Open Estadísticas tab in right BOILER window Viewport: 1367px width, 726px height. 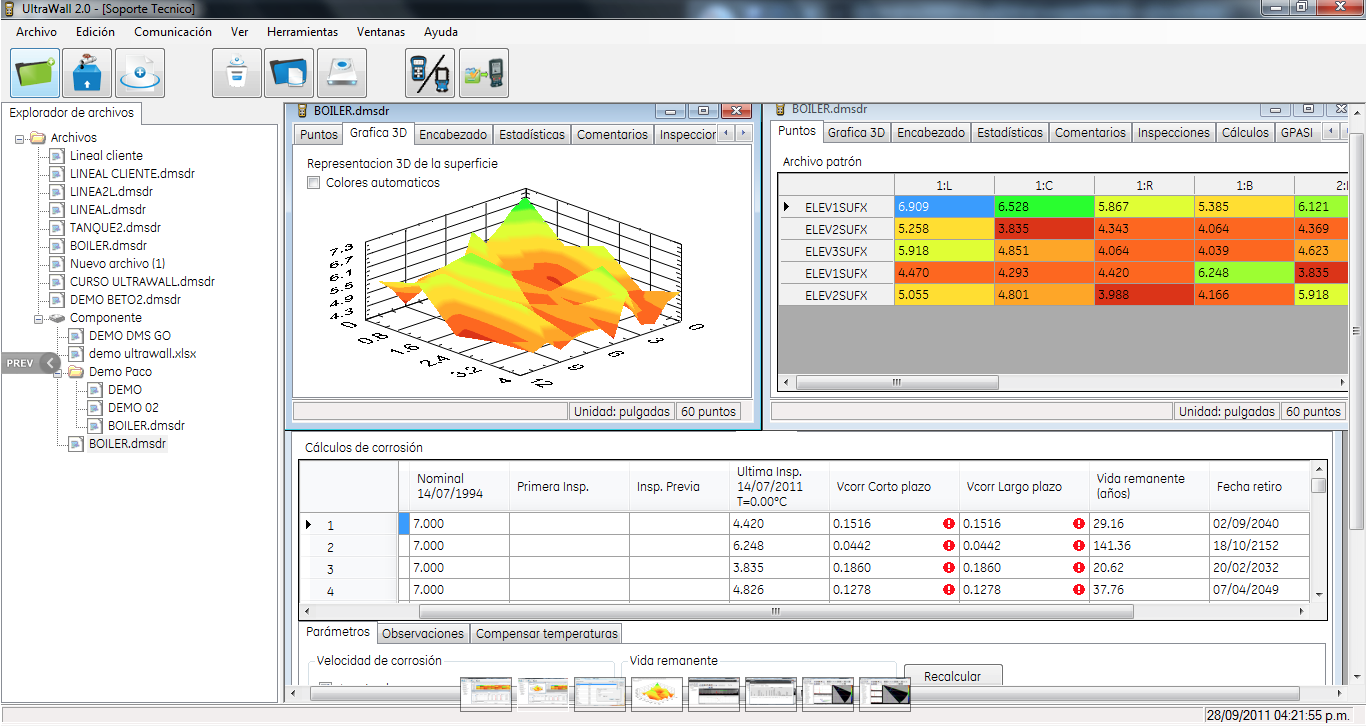point(1010,132)
